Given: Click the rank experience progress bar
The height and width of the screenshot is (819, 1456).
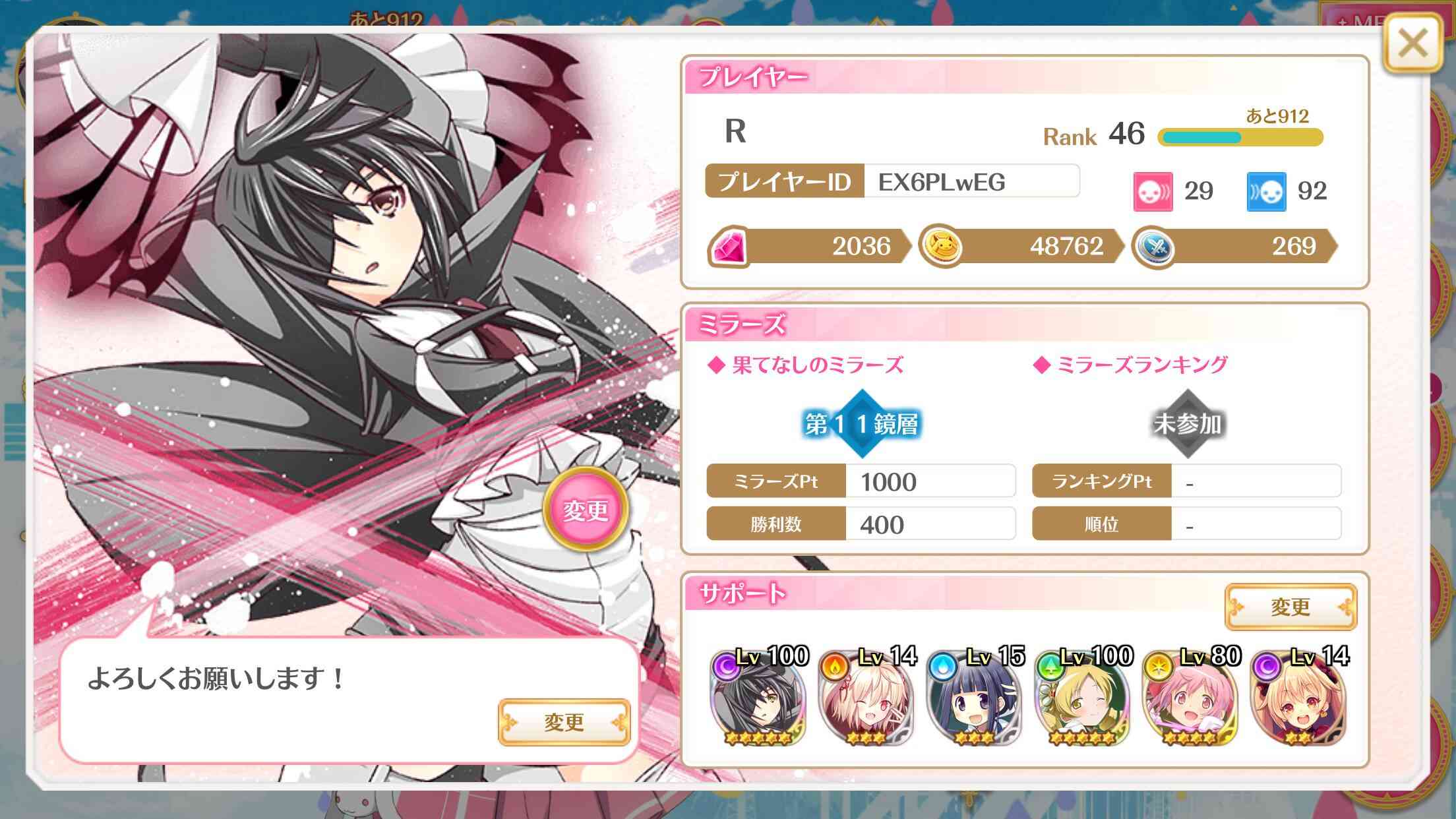Looking at the screenshot, I should 1240,137.
